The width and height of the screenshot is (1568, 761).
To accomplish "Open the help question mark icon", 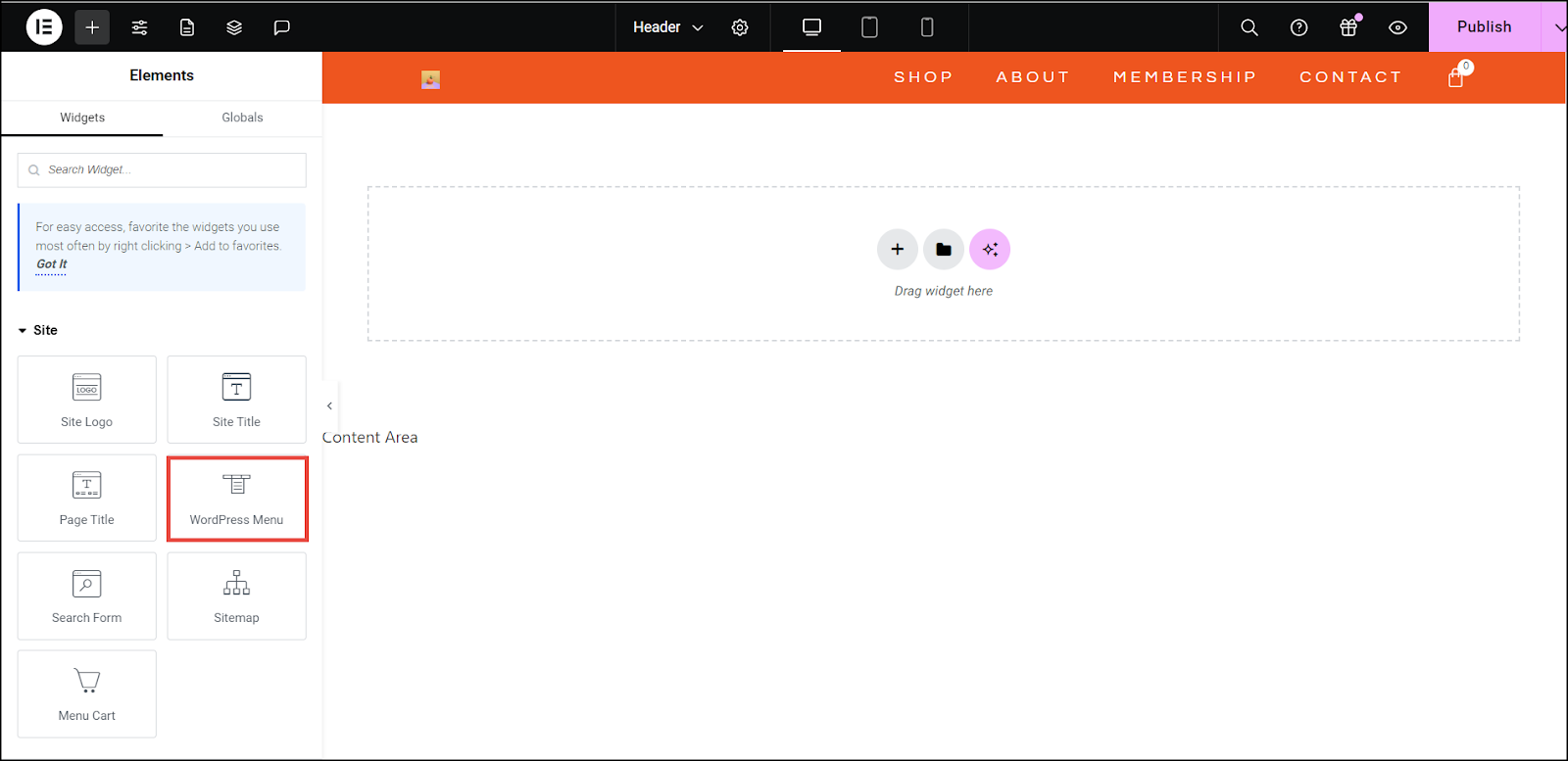I will [1299, 27].
